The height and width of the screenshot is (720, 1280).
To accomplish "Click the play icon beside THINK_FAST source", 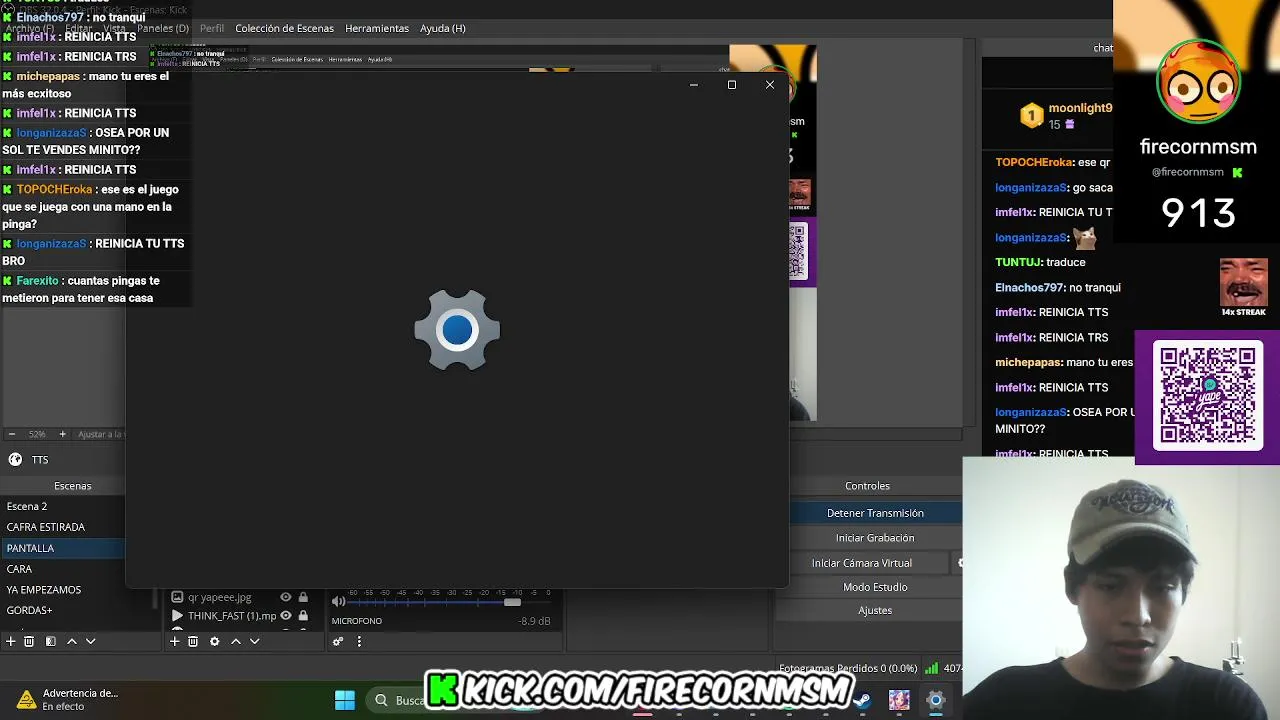I will [x=177, y=616].
